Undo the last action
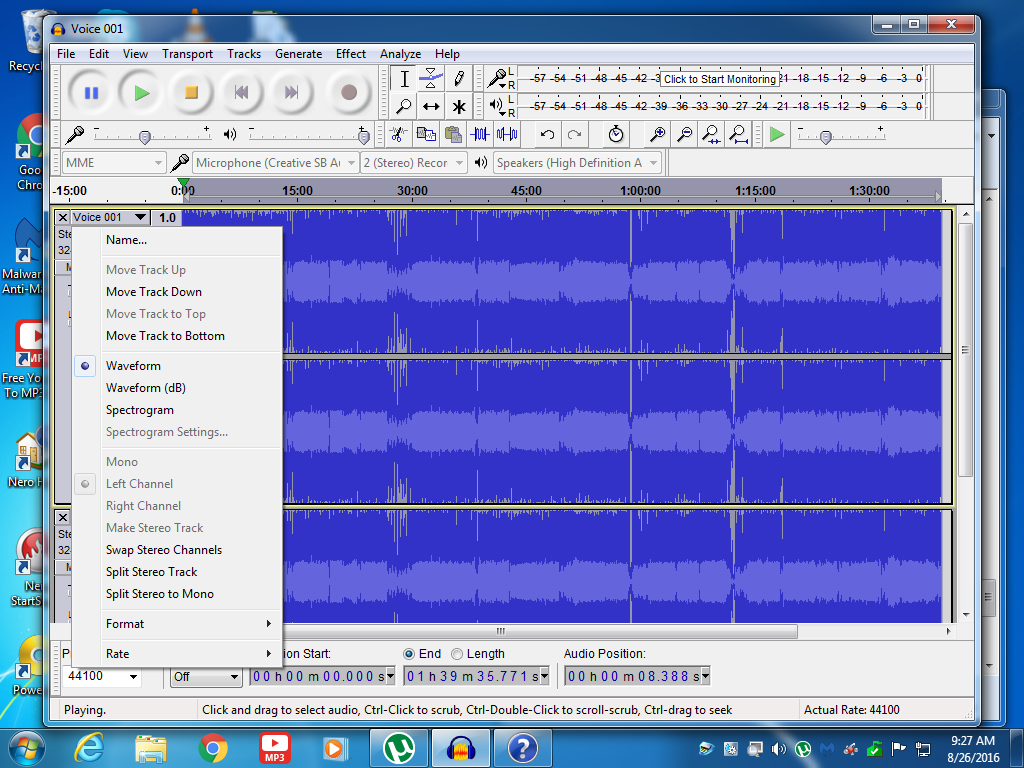 [x=547, y=135]
